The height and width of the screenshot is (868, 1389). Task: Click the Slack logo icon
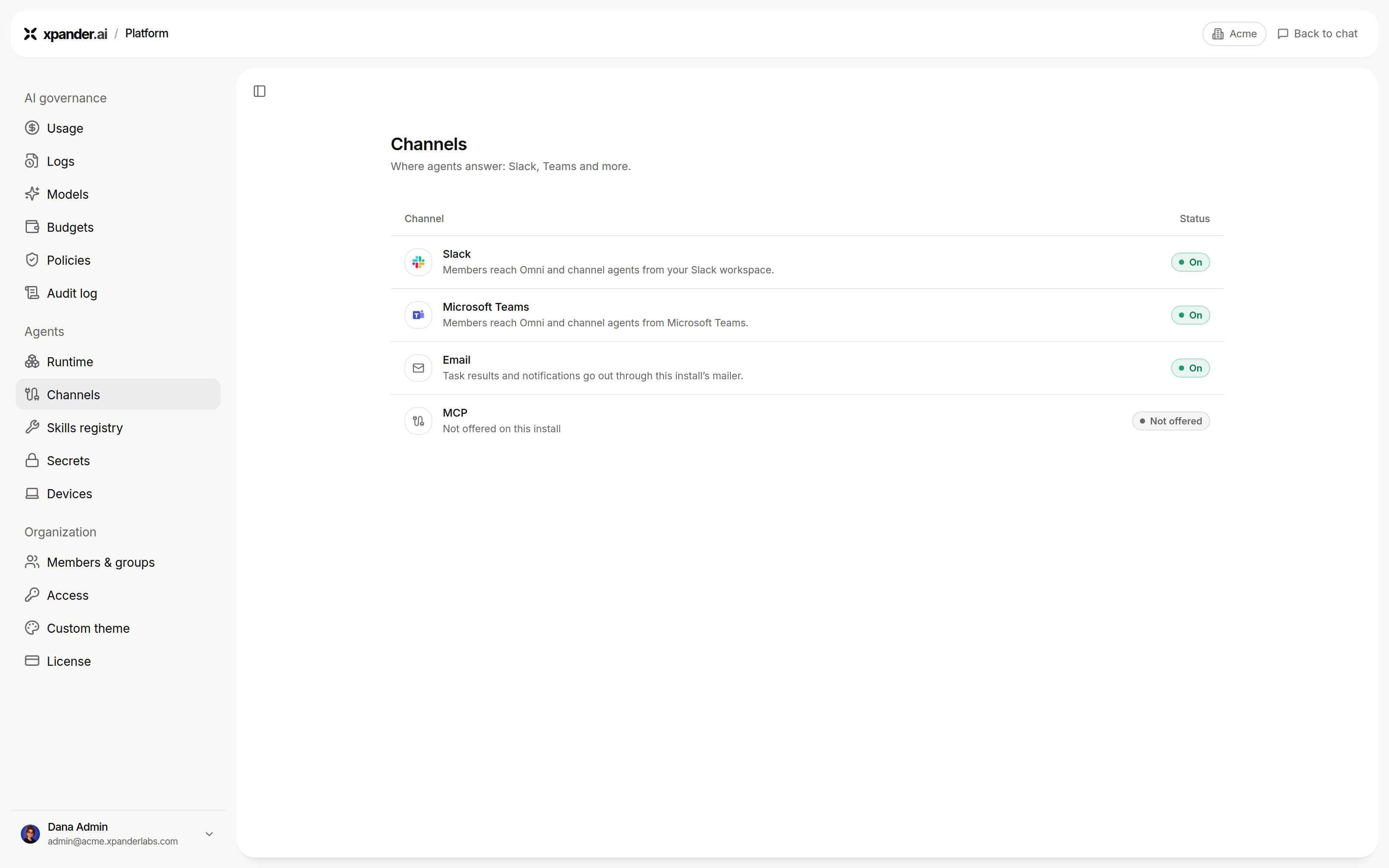tap(418, 262)
